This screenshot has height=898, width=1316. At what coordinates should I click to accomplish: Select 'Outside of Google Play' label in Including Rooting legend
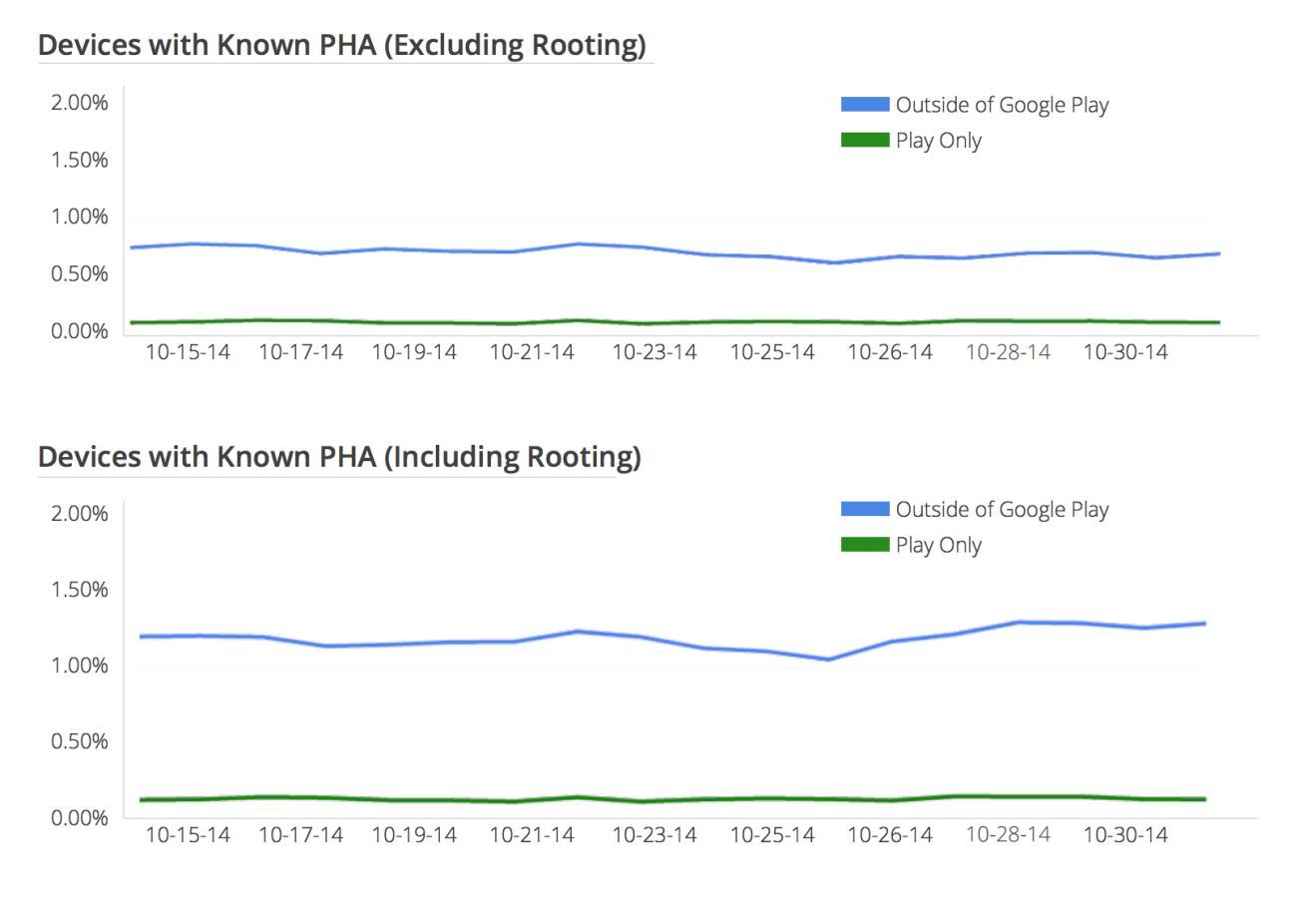pos(1002,510)
